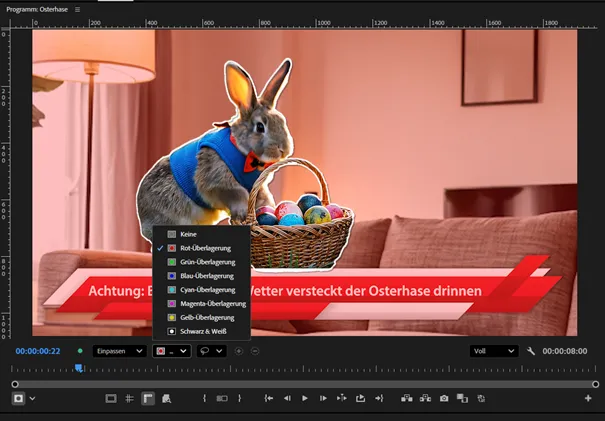Screen dimensions: 605x421
Task: Select the checked Rot-Überlagerung entry
Action: [x=205, y=247]
